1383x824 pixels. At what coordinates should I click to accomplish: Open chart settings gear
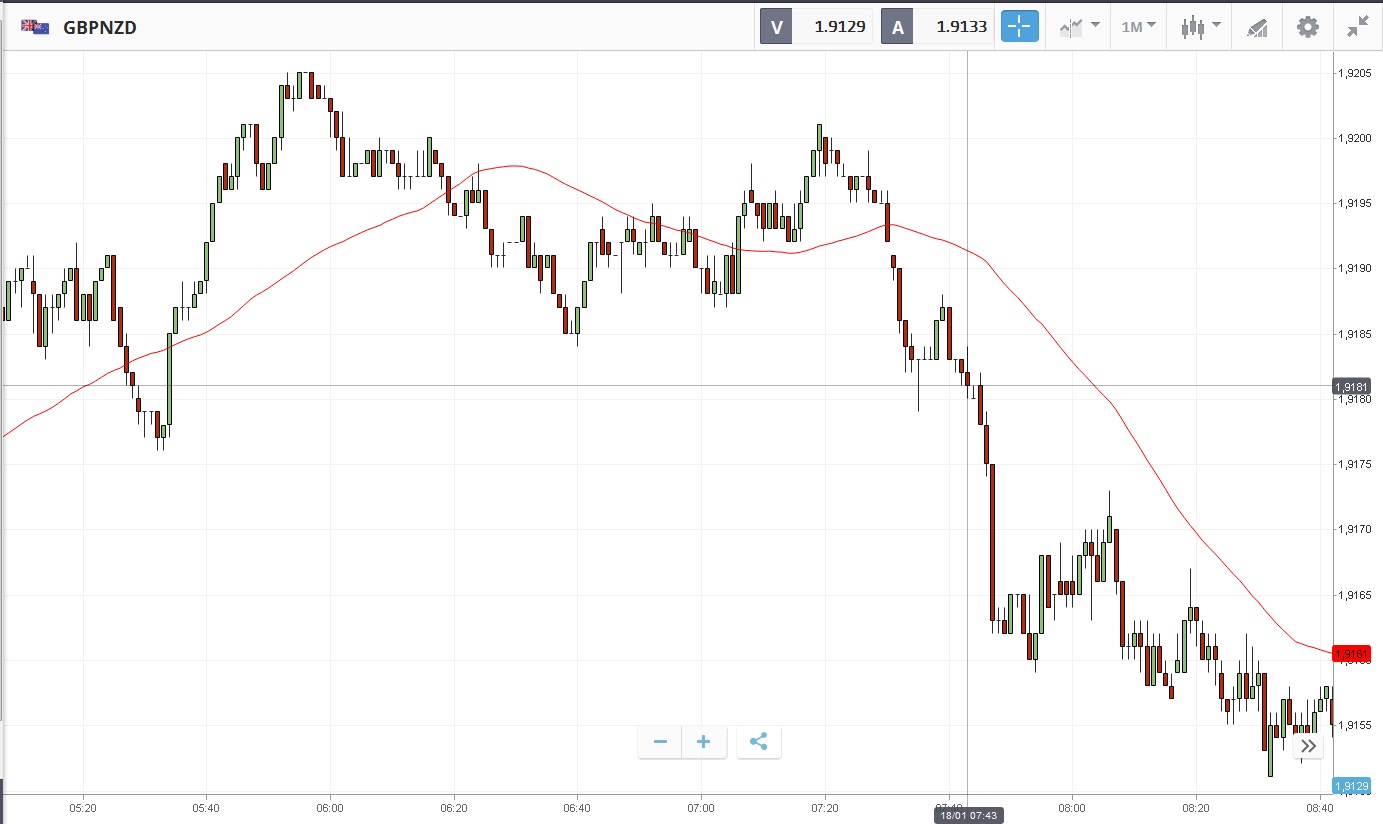(1307, 27)
